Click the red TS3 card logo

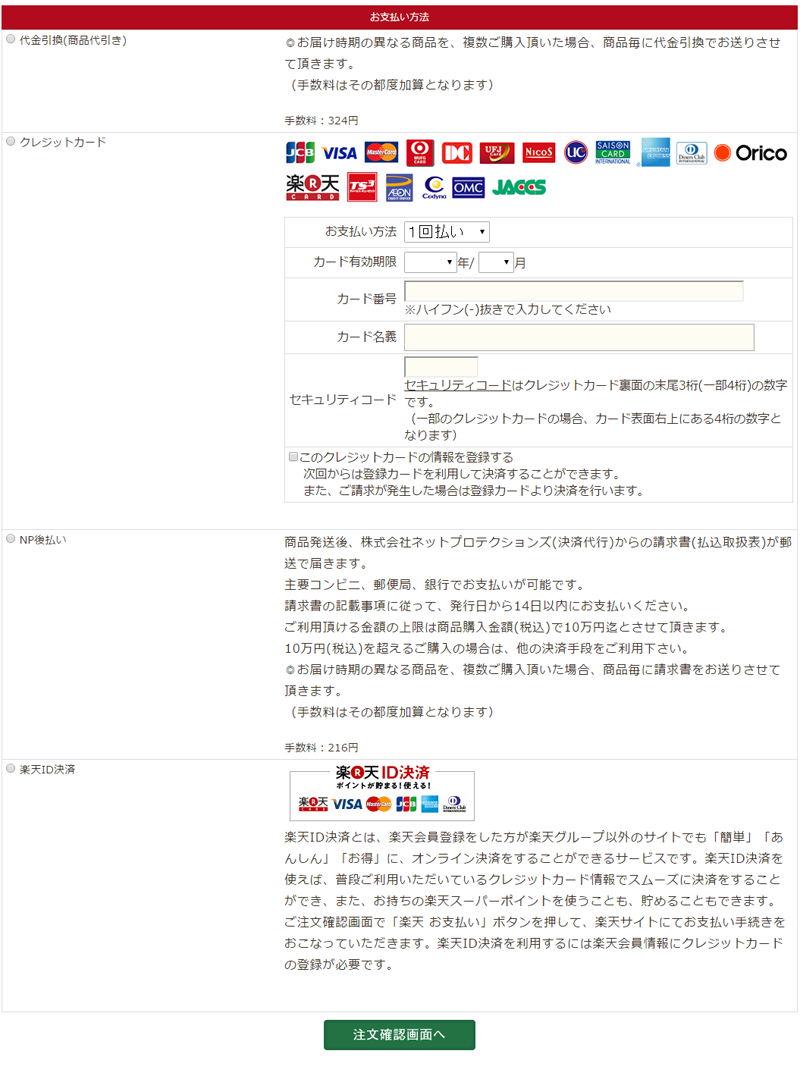(x=362, y=187)
